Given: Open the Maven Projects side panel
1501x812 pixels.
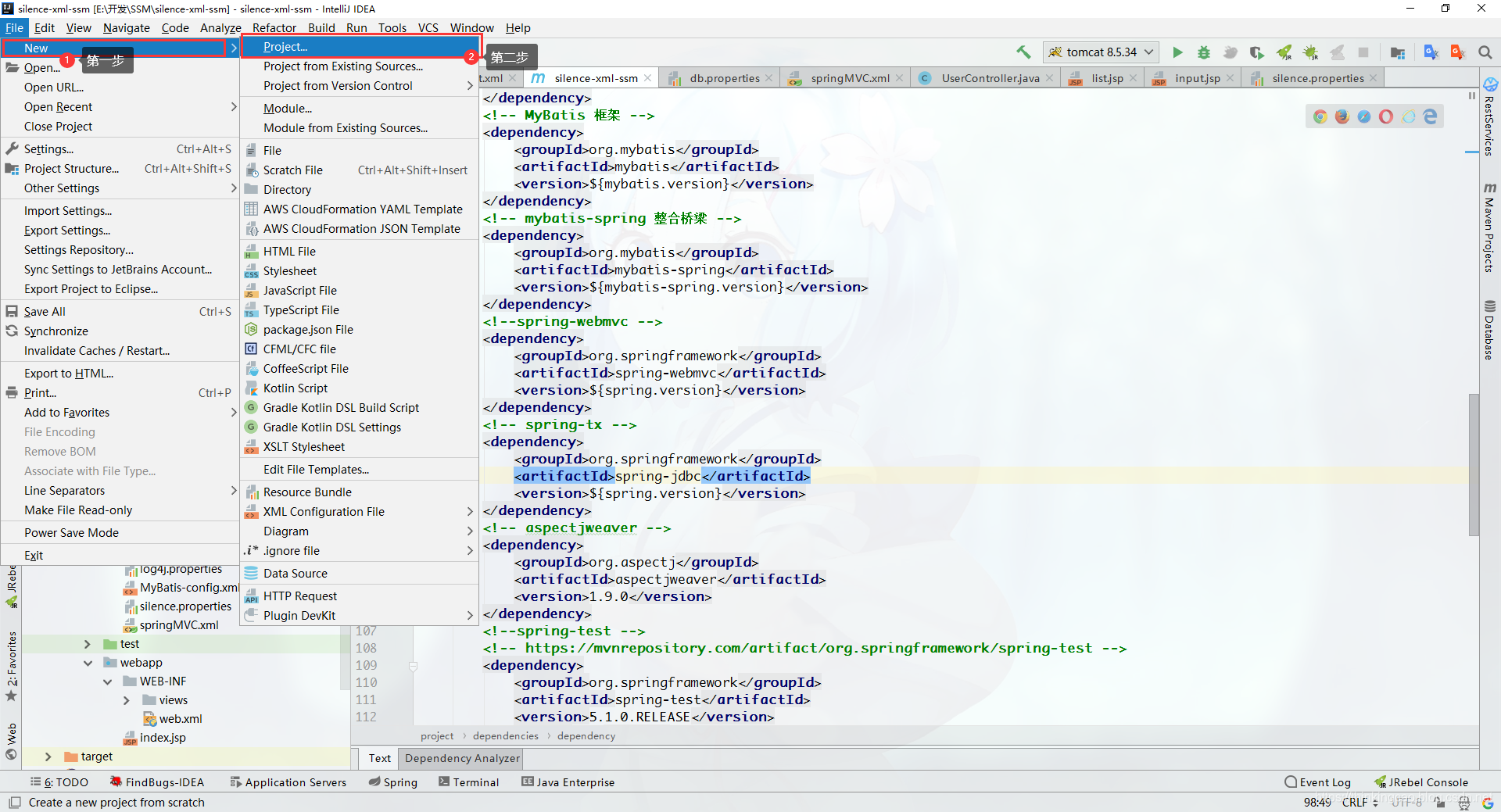Looking at the screenshot, I should (1490, 228).
